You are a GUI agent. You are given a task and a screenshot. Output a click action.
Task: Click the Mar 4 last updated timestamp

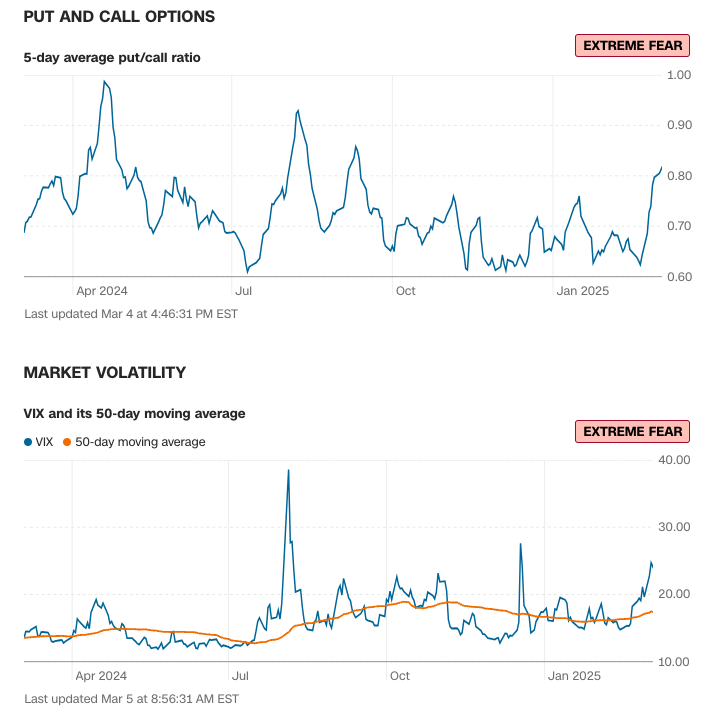(x=131, y=313)
